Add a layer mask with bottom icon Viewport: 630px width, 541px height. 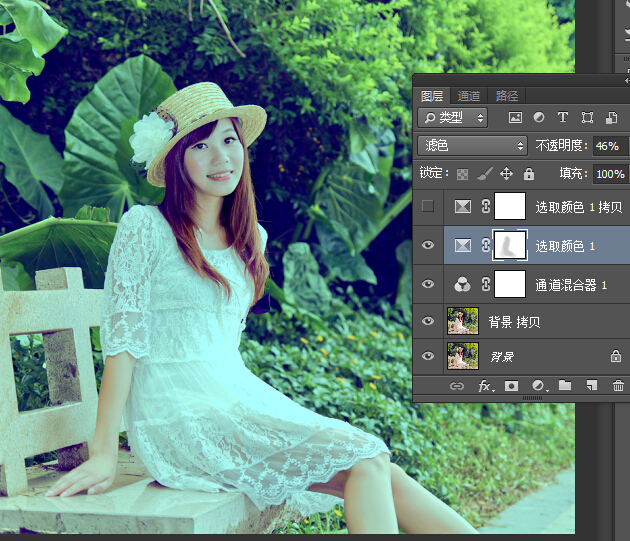coord(511,386)
